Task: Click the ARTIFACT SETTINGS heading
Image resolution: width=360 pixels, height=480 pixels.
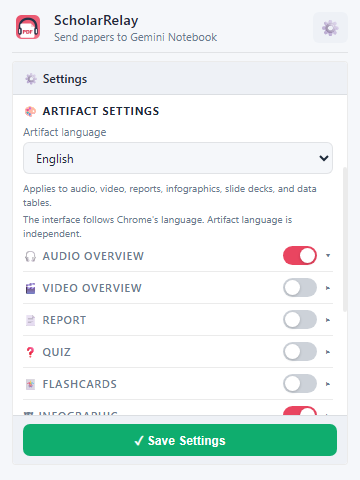Action: click(x=101, y=111)
